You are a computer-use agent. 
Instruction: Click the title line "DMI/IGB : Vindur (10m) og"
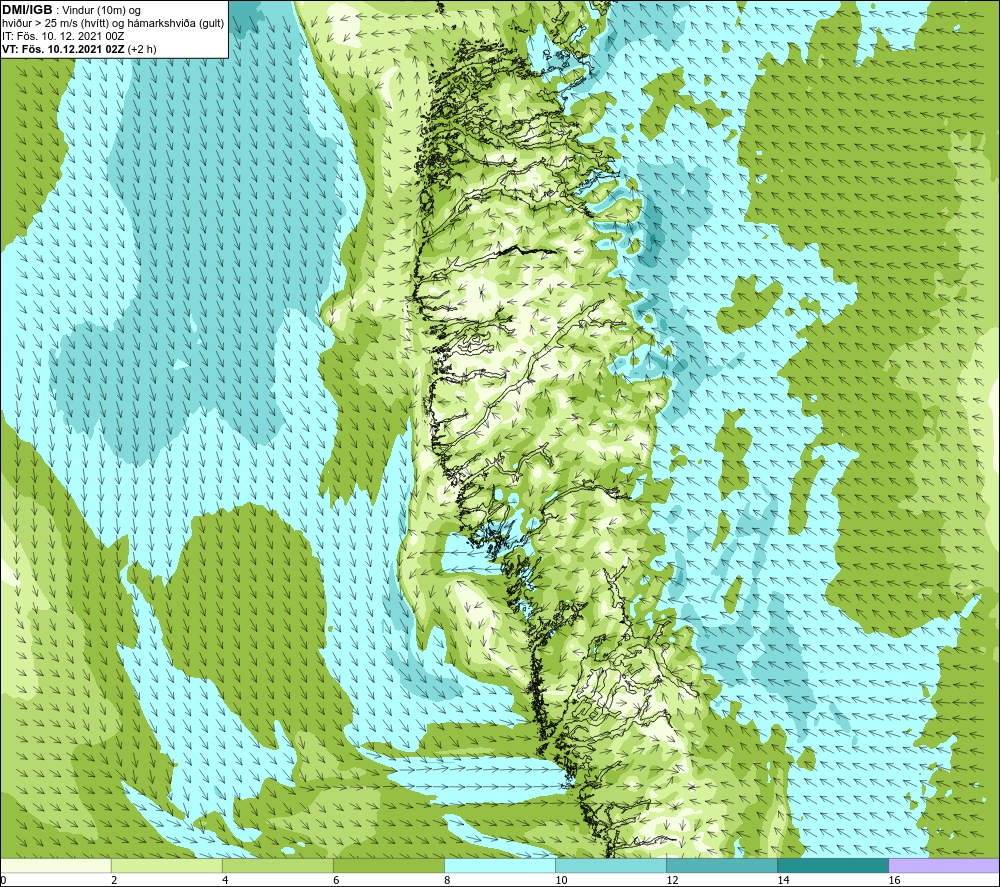[71, 10]
